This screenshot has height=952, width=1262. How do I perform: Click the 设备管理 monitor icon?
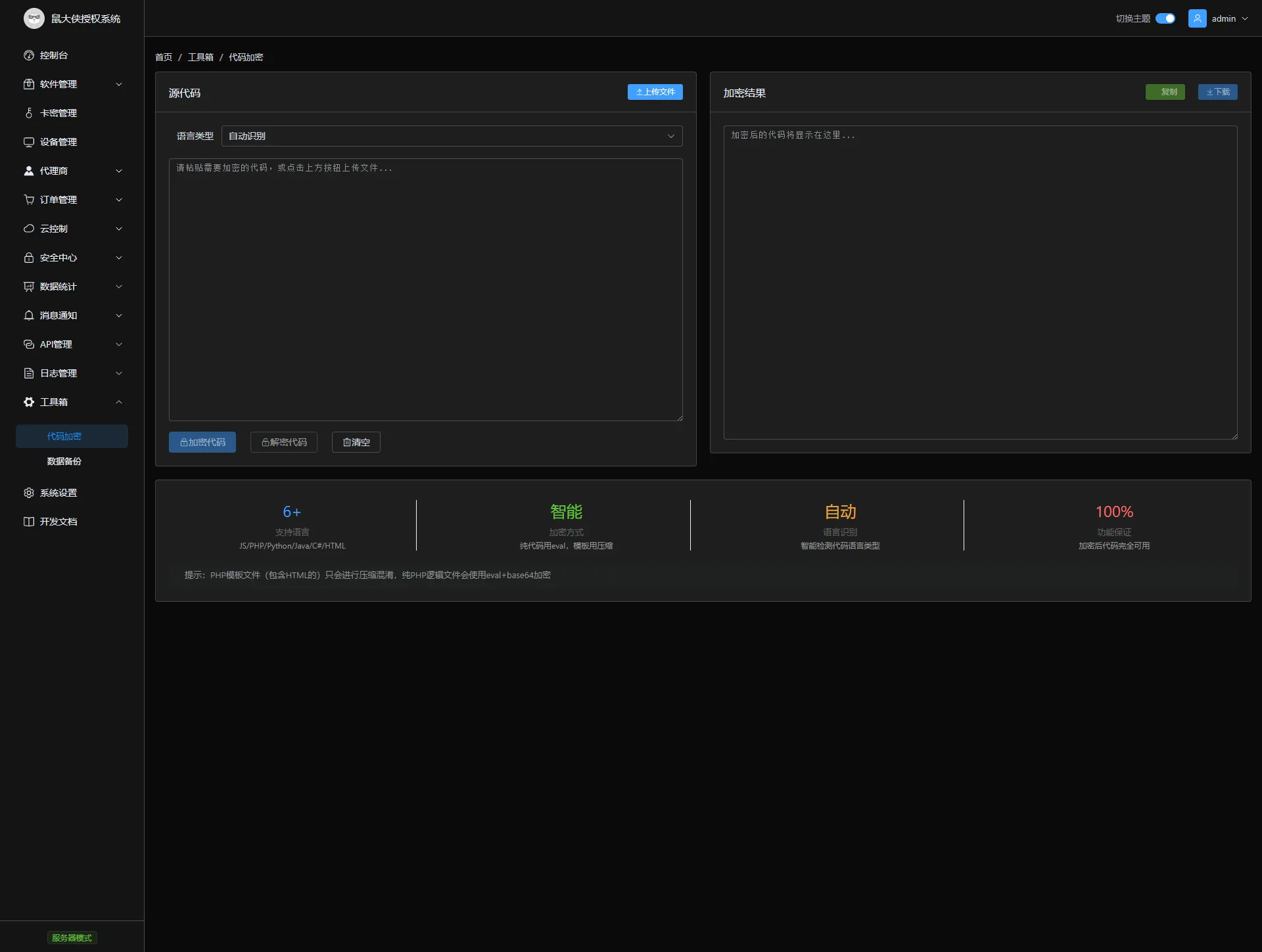click(x=29, y=142)
